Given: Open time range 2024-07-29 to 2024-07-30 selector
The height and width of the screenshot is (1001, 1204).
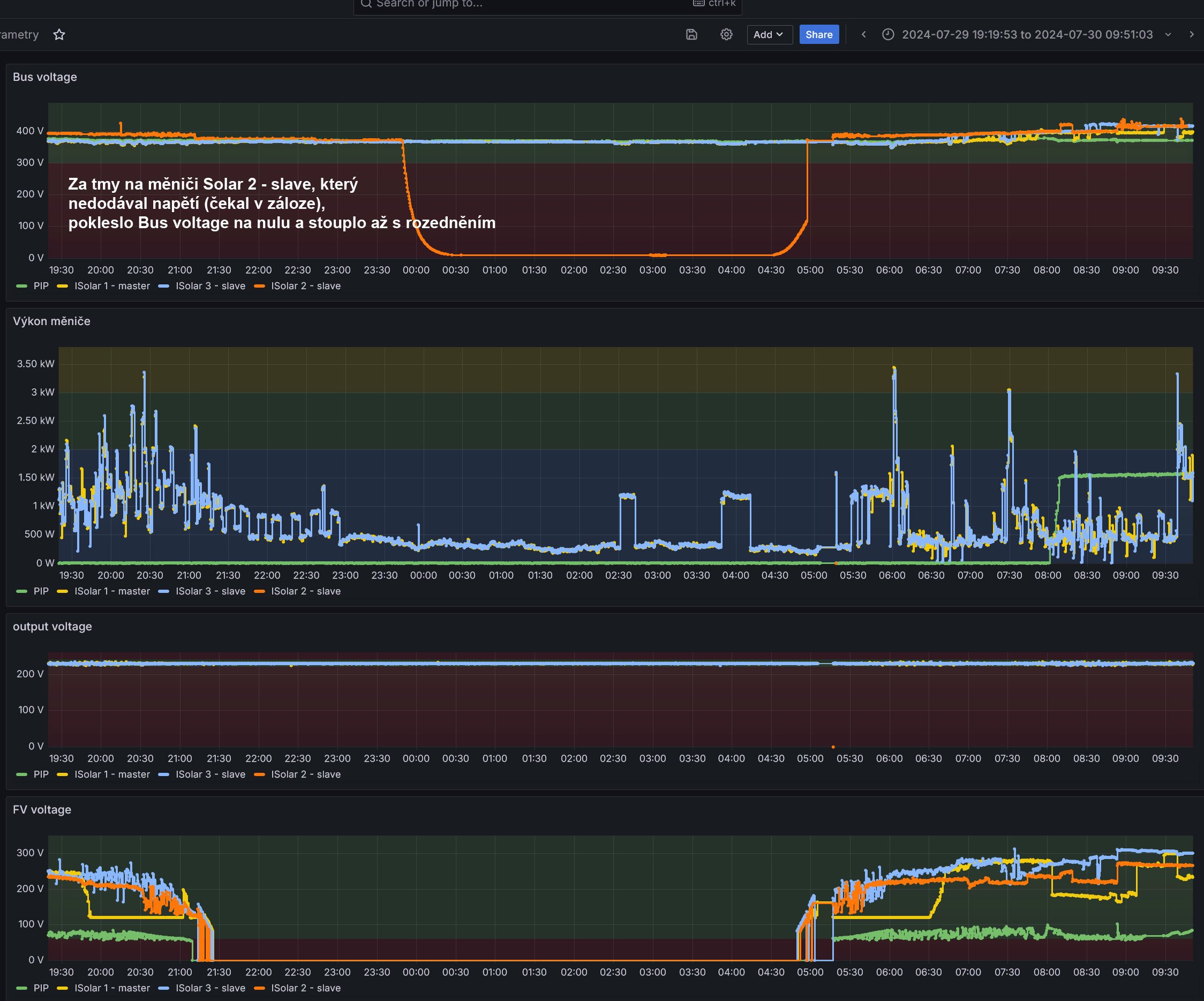Looking at the screenshot, I should (1026, 35).
